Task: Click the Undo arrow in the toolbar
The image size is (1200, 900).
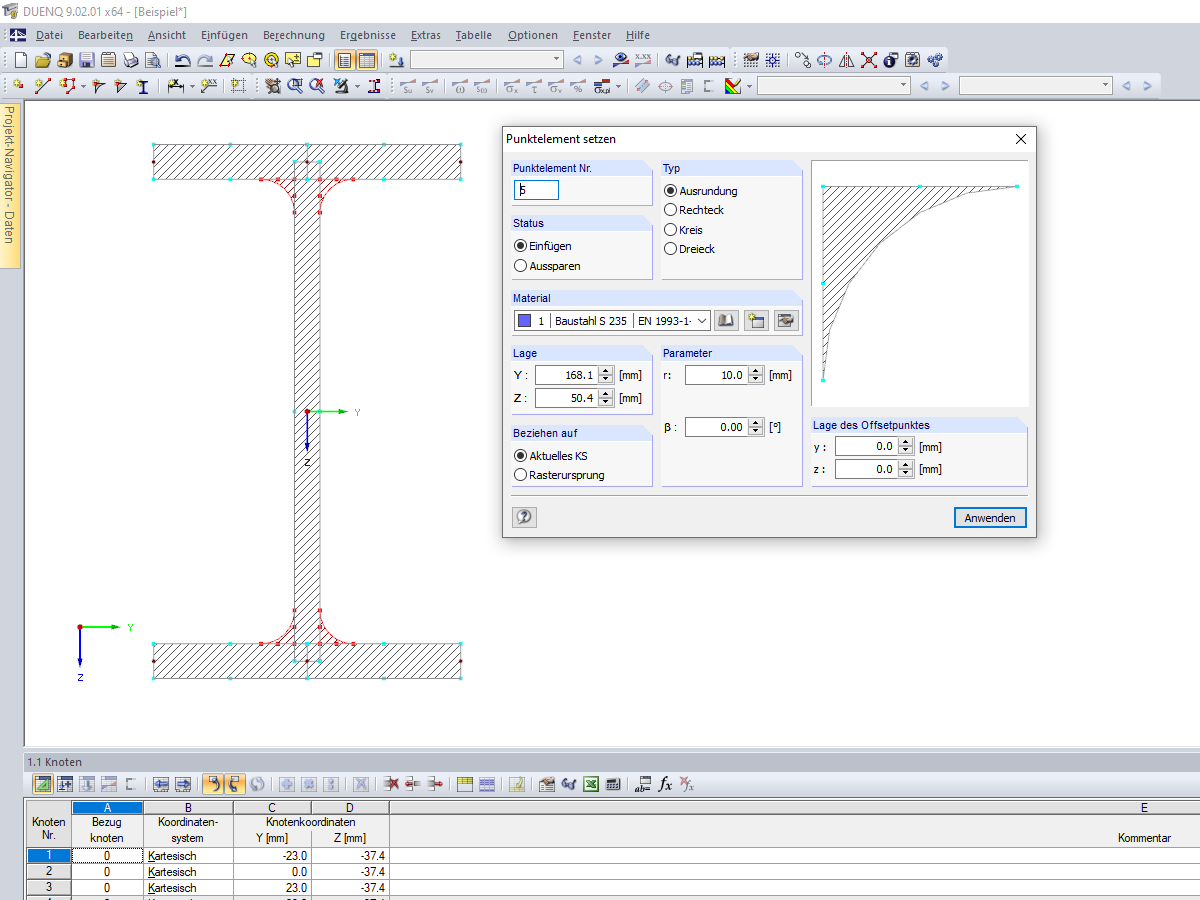Action: [x=183, y=60]
